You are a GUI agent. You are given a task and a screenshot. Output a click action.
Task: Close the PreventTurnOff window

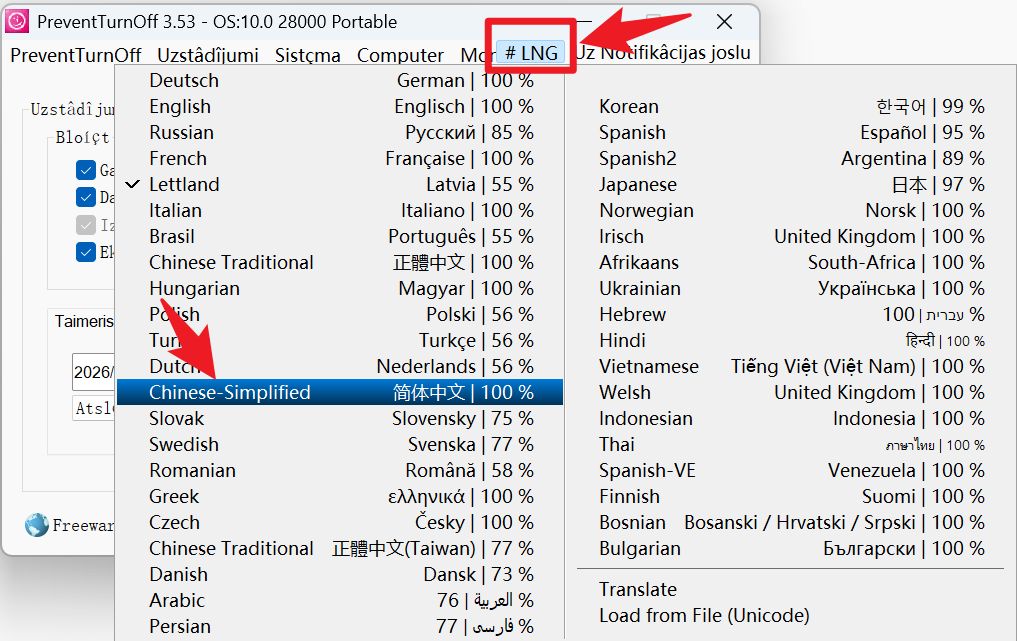click(x=725, y=21)
